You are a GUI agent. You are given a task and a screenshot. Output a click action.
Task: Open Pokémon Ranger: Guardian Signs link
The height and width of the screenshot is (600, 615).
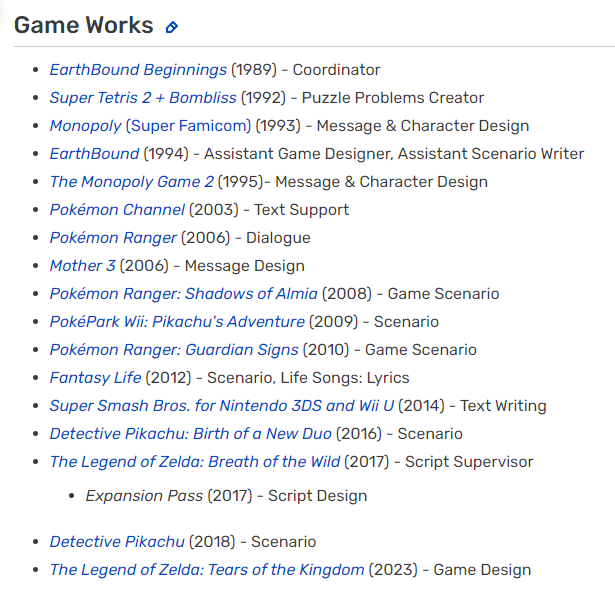(x=174, y=350)
